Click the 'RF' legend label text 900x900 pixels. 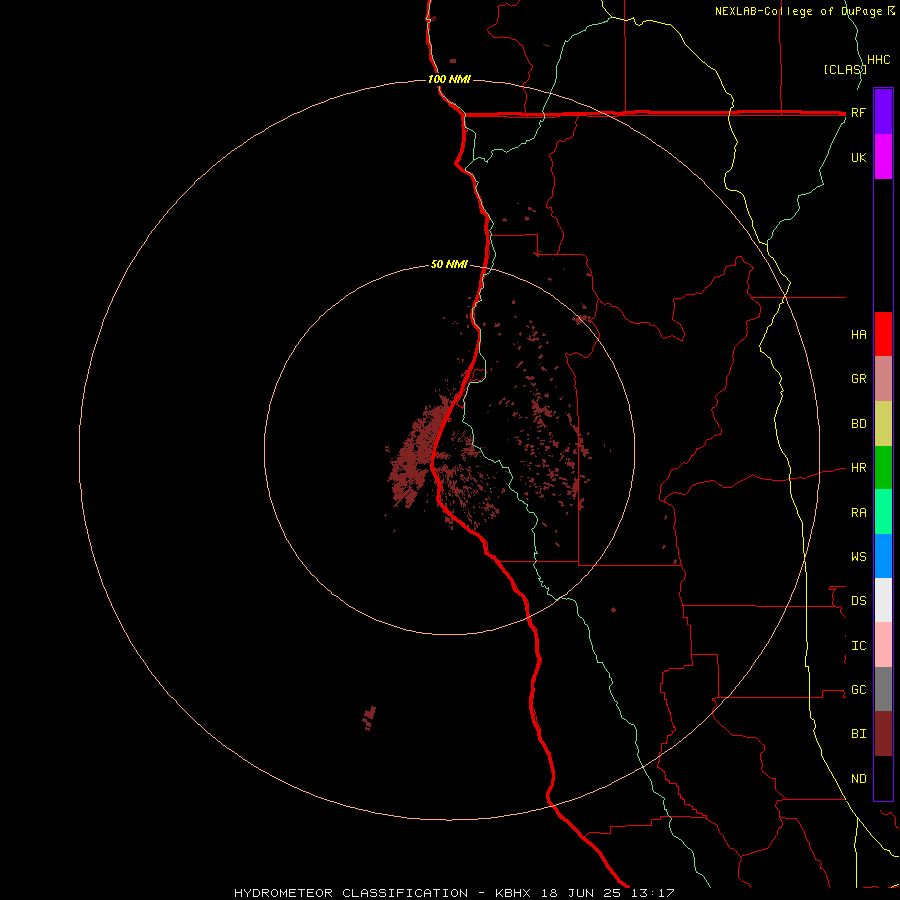[858, 112]
